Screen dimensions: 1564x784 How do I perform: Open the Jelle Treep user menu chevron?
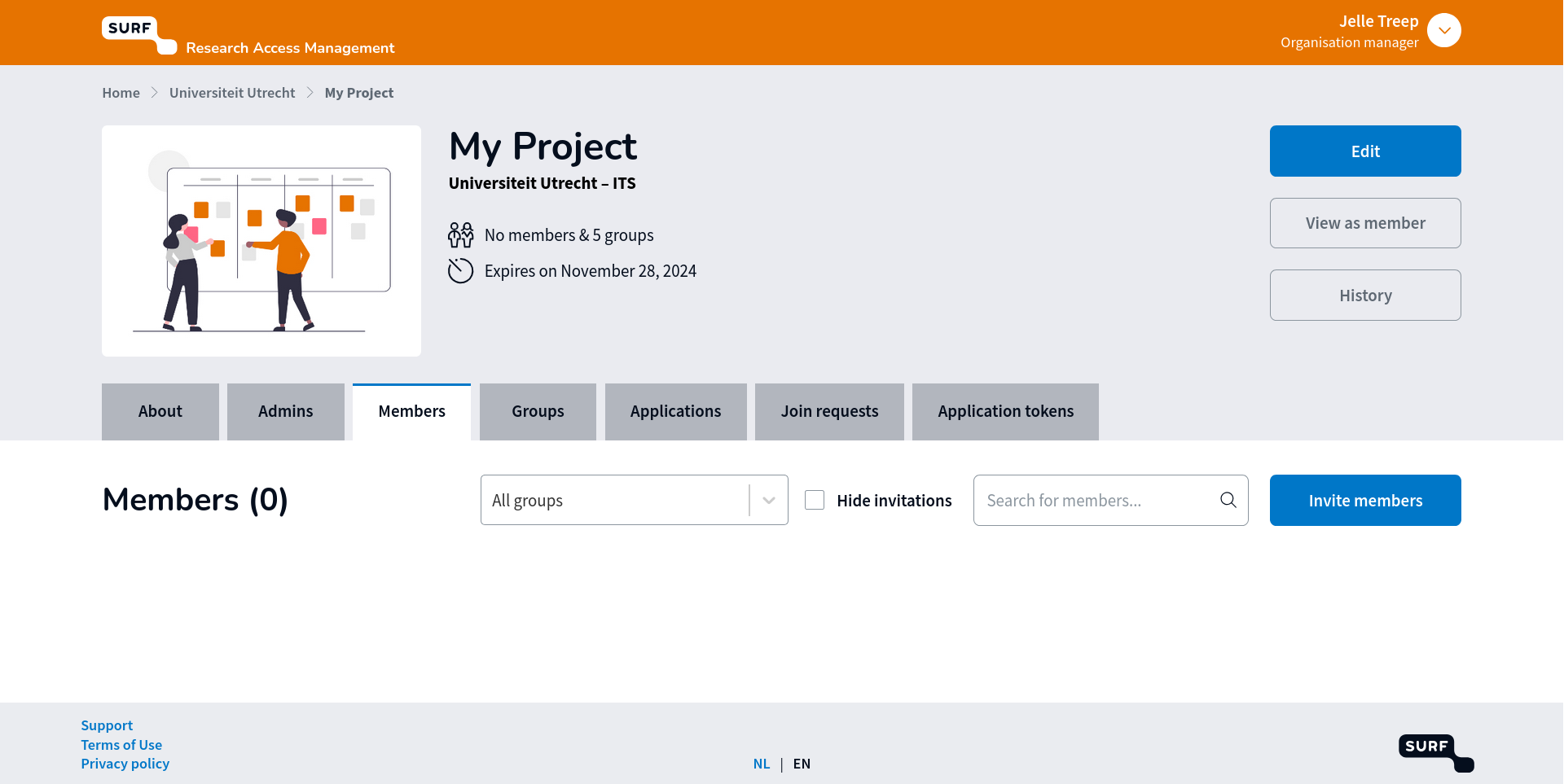point(1443,31)
